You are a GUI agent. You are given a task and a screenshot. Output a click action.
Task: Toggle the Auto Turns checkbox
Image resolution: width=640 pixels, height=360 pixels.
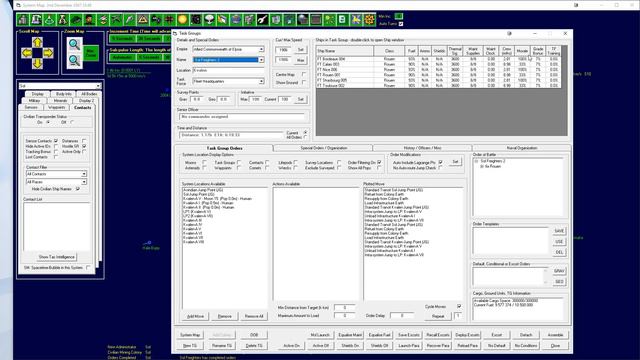401,24
